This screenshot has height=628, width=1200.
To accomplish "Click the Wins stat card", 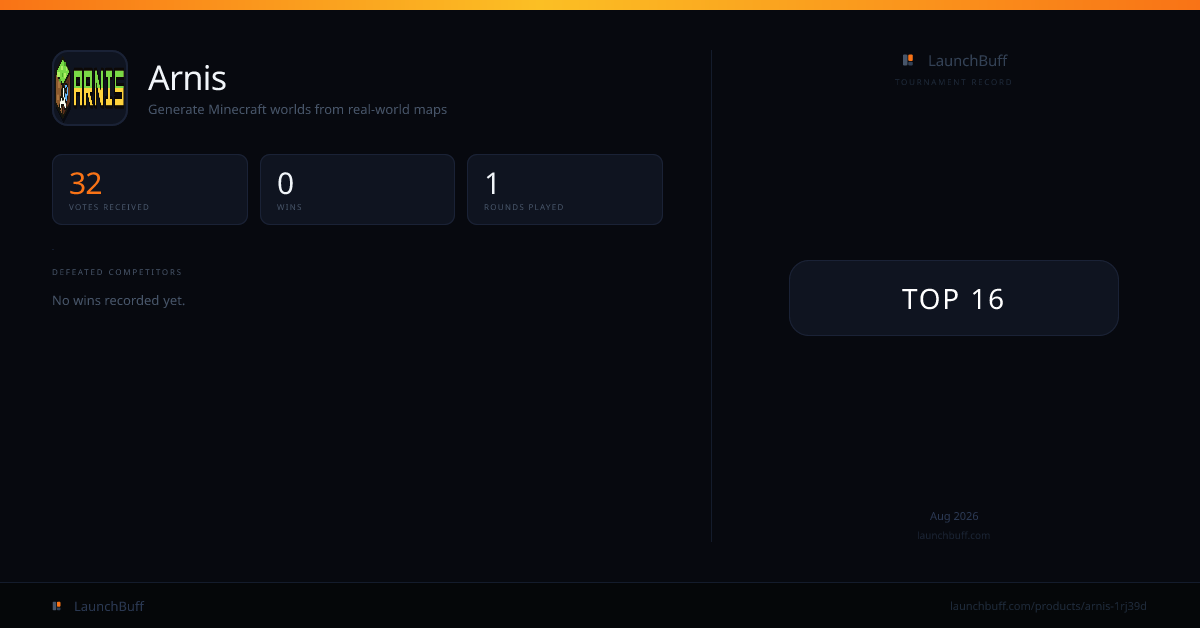I will 357,189.
